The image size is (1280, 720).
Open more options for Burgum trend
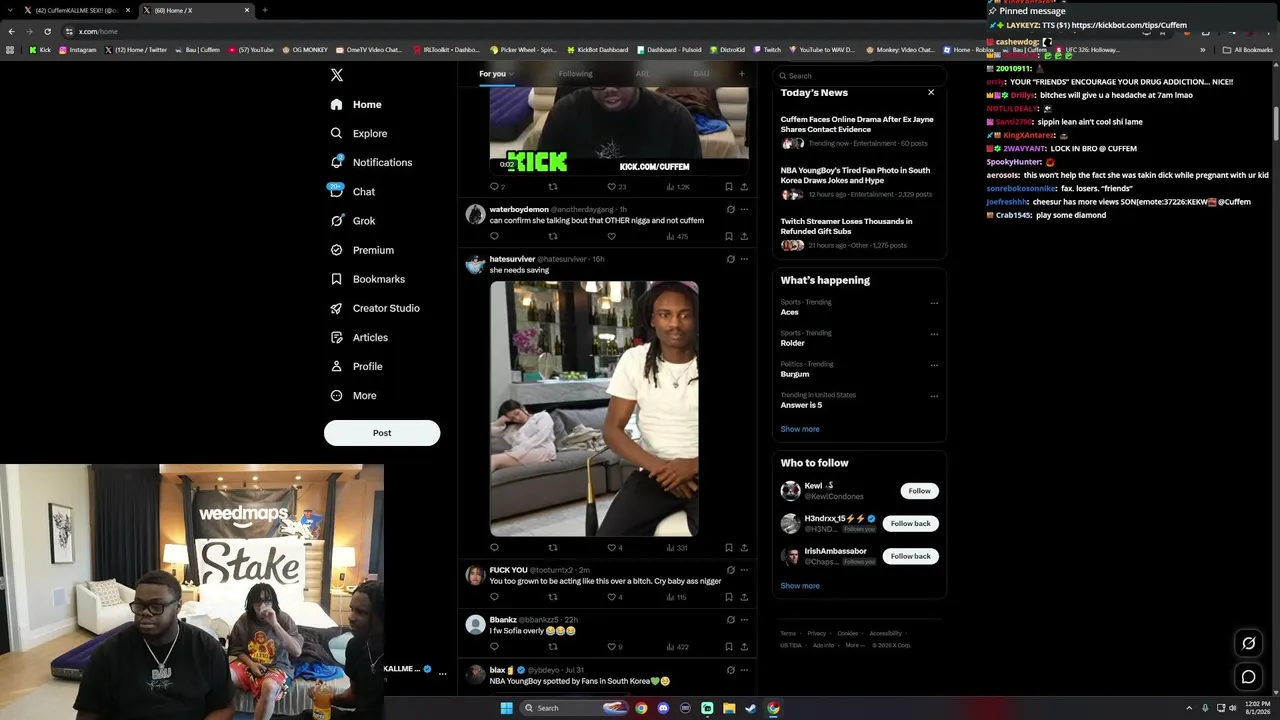tap(934, 365)
